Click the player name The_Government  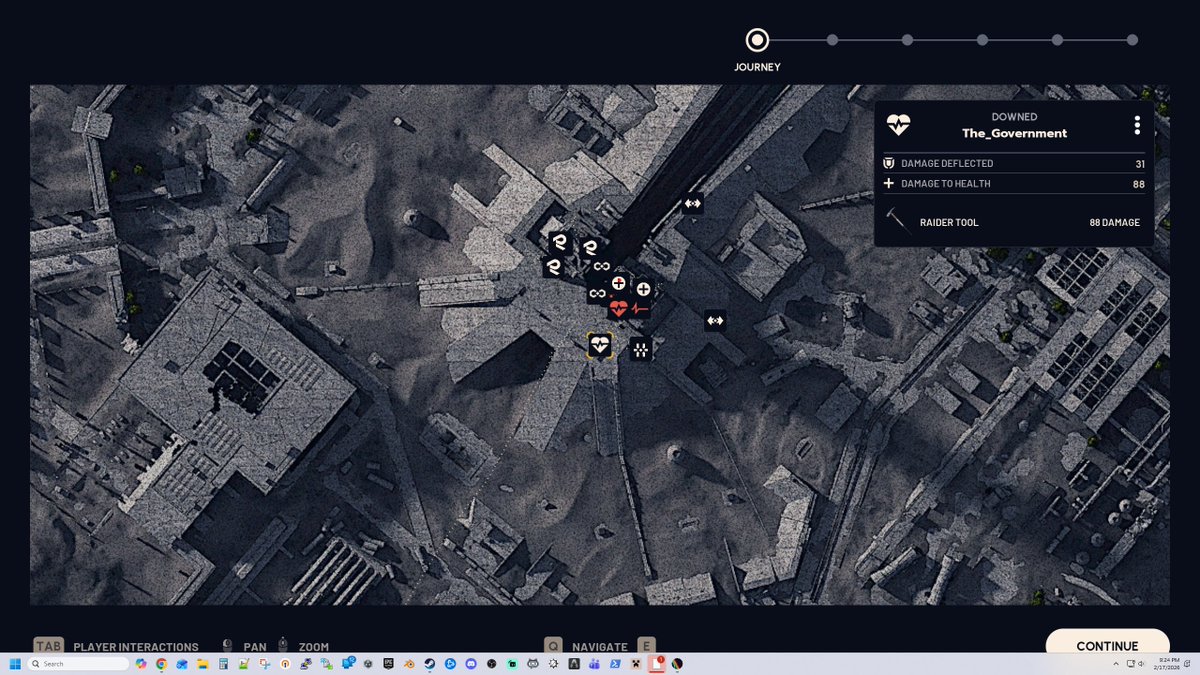pyautogui.click(x=1014, y=133)
